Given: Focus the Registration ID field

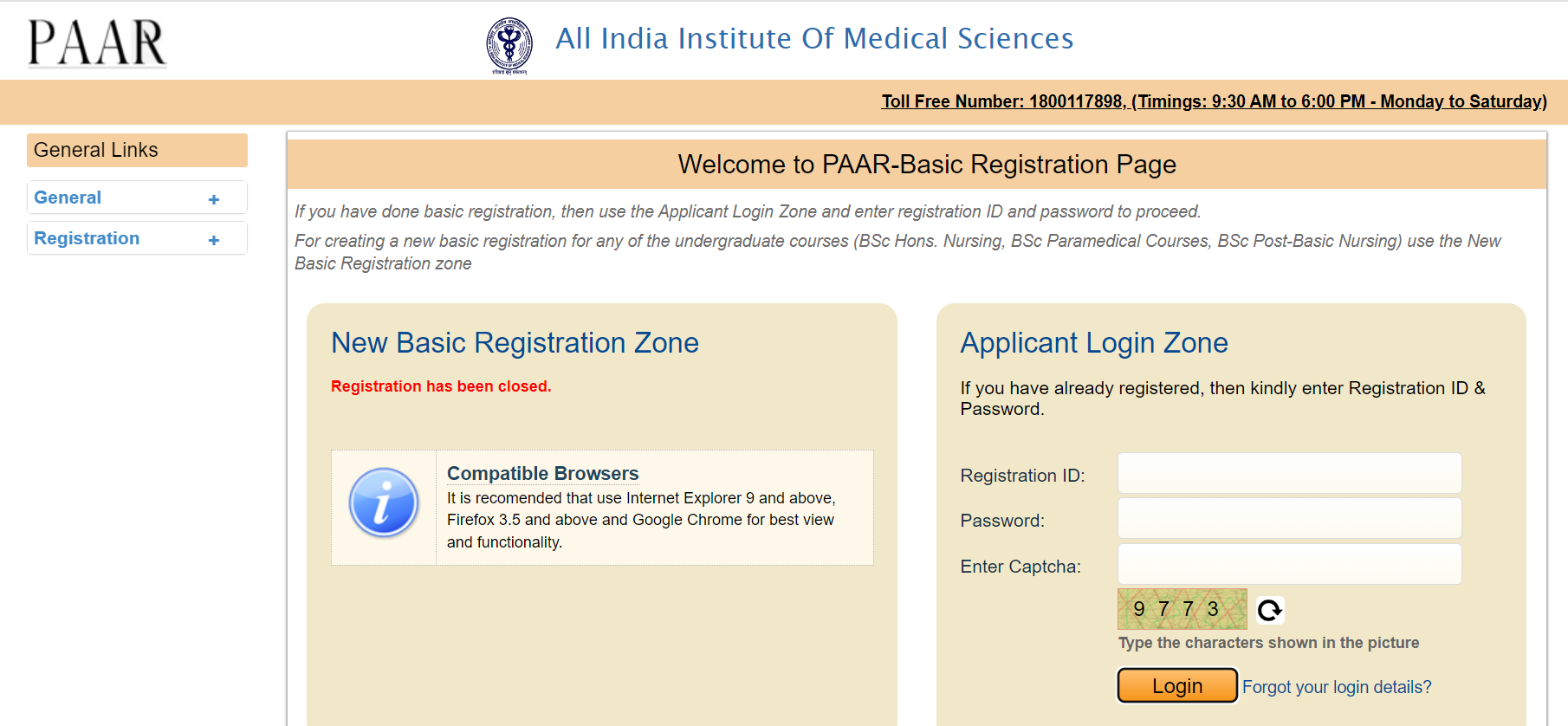Looking at the screenshot, I should click(1289, 473).
